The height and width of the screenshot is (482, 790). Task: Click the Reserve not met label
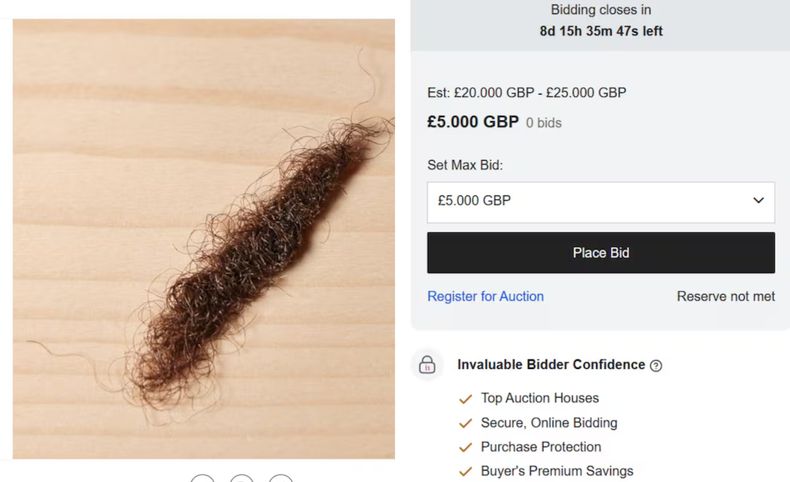click(725, 296)
